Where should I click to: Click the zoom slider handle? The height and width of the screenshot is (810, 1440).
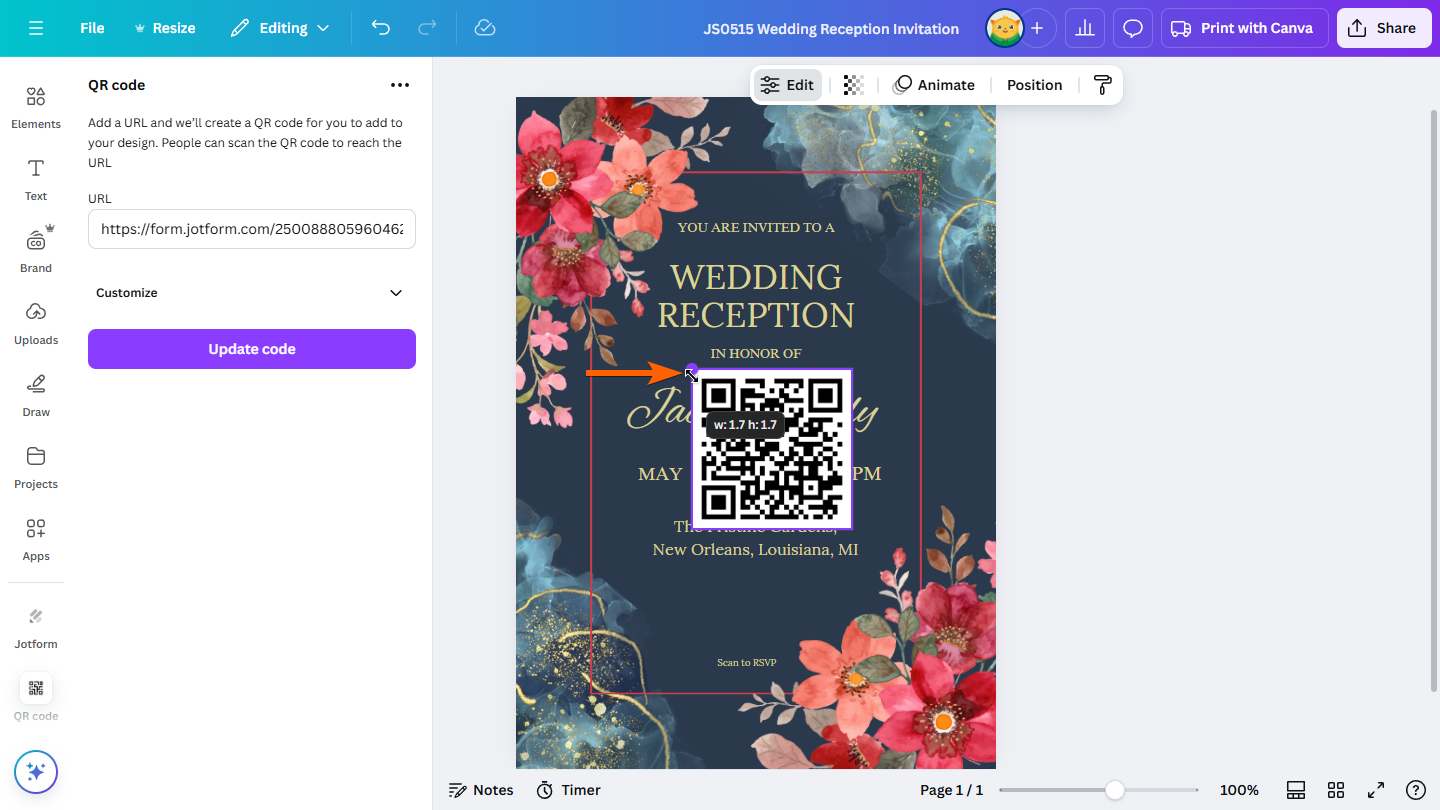(x=1115, y=790)
